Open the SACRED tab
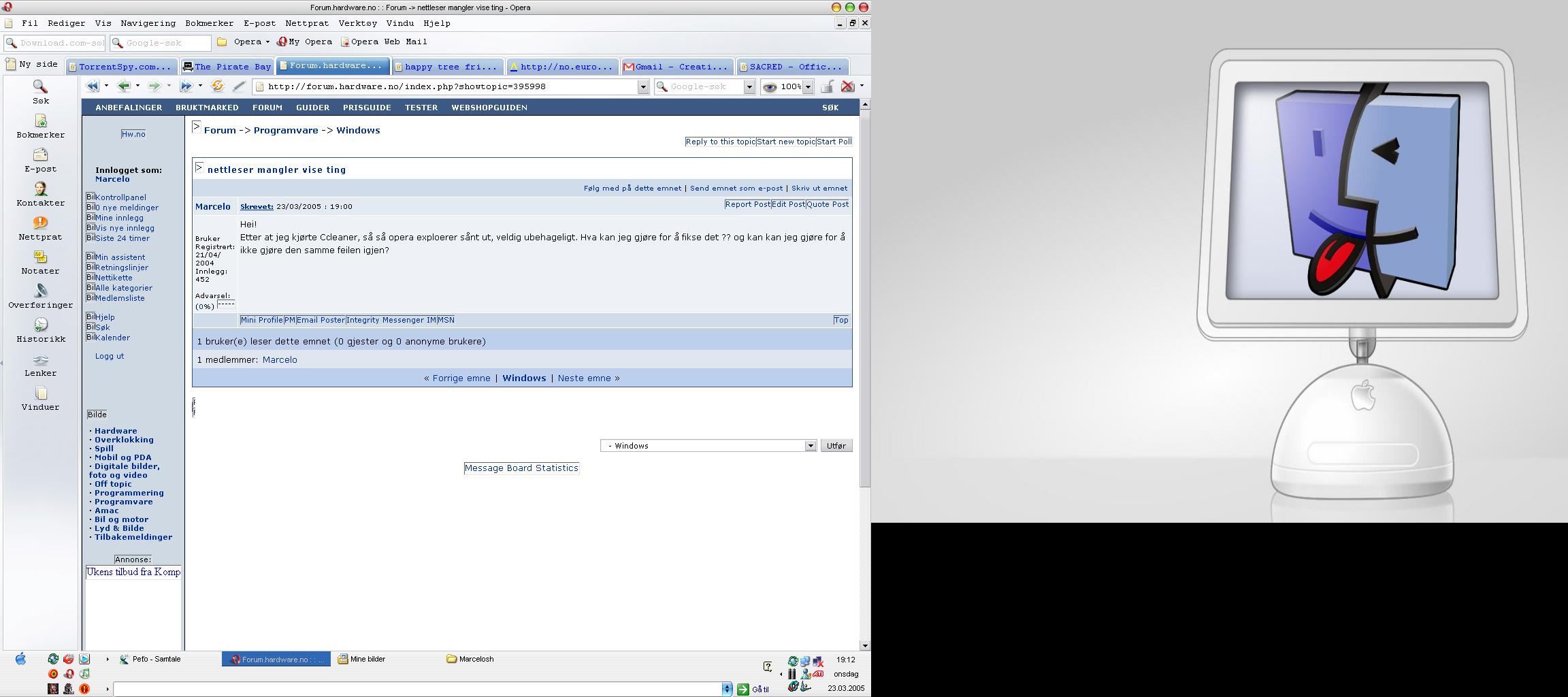 click(x=793, y=66)
